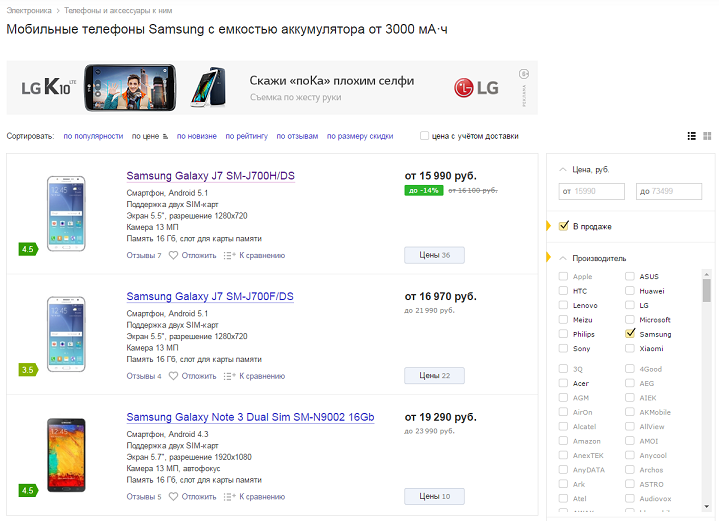Click the 3.5 rating badge of J7 SM-J700F/DS
The width and height of the screenshot is (719, 521).
(28, 370)
